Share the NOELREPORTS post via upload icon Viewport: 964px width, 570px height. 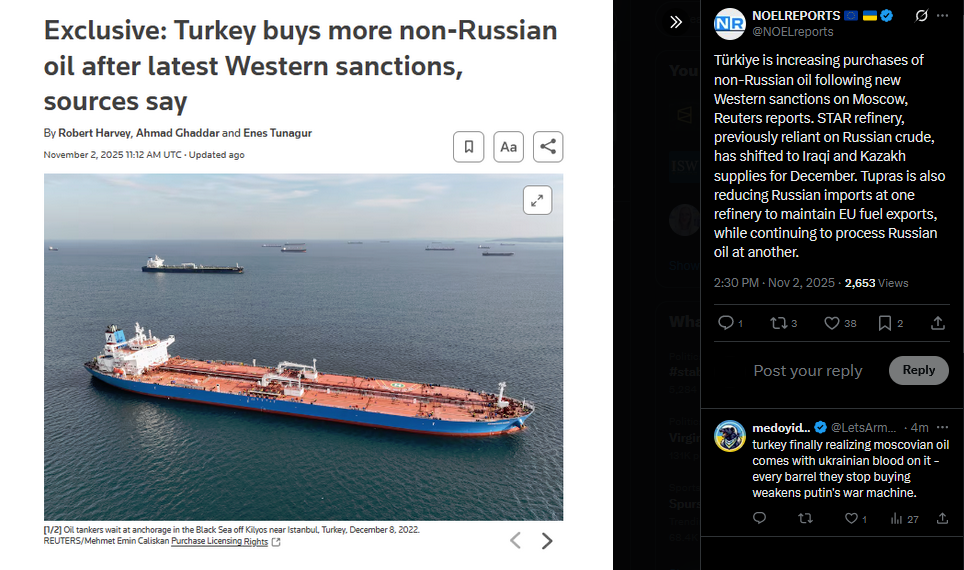click(x=938, y=323)
